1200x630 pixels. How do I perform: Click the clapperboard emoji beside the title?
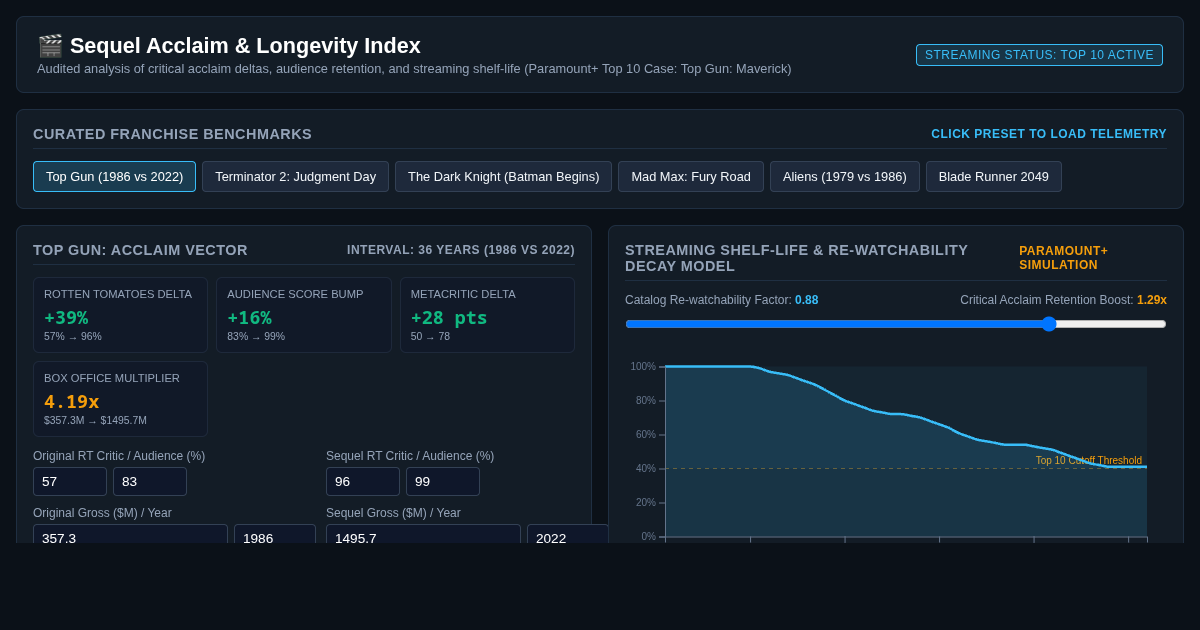pyautogui.click(x=50, y=46)
